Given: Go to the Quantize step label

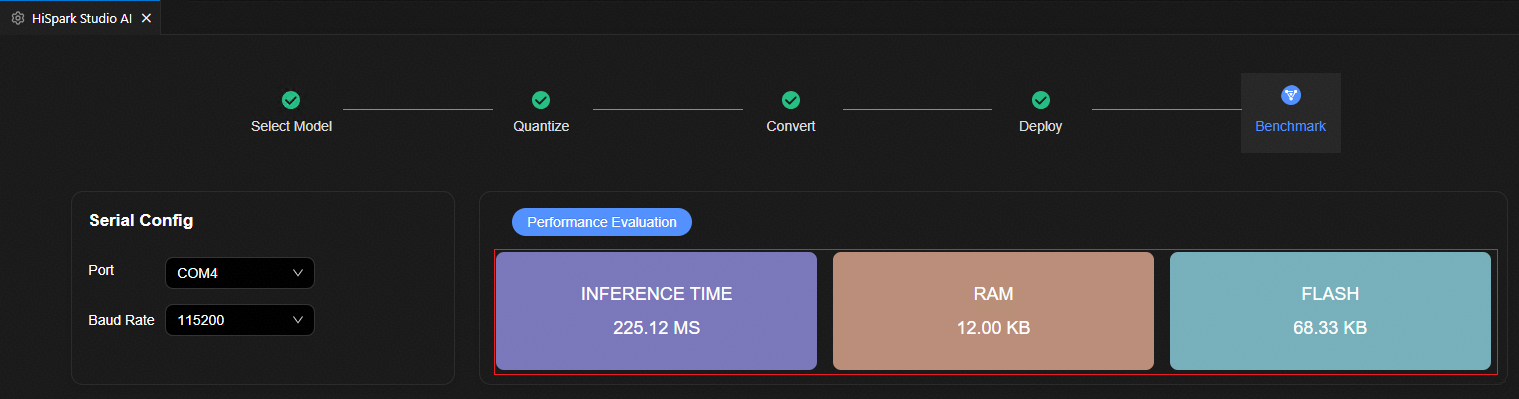Looking at the screenshot, I should (x=541, y=126).
